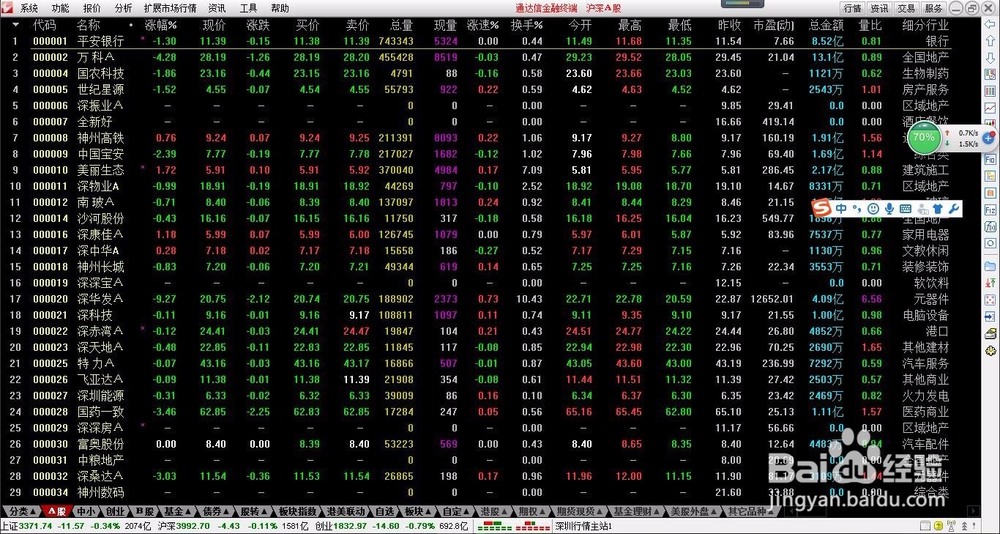Open the 报价 menu
Screen dimensions: 1000x534
92,8
